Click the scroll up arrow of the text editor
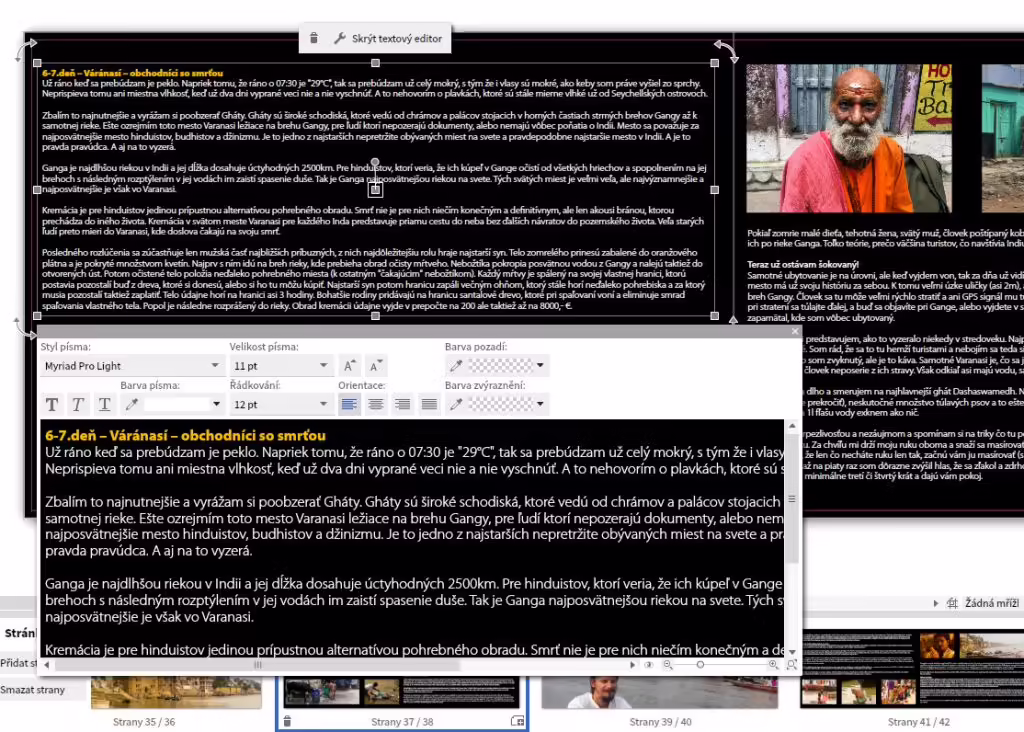 point(792,426)
